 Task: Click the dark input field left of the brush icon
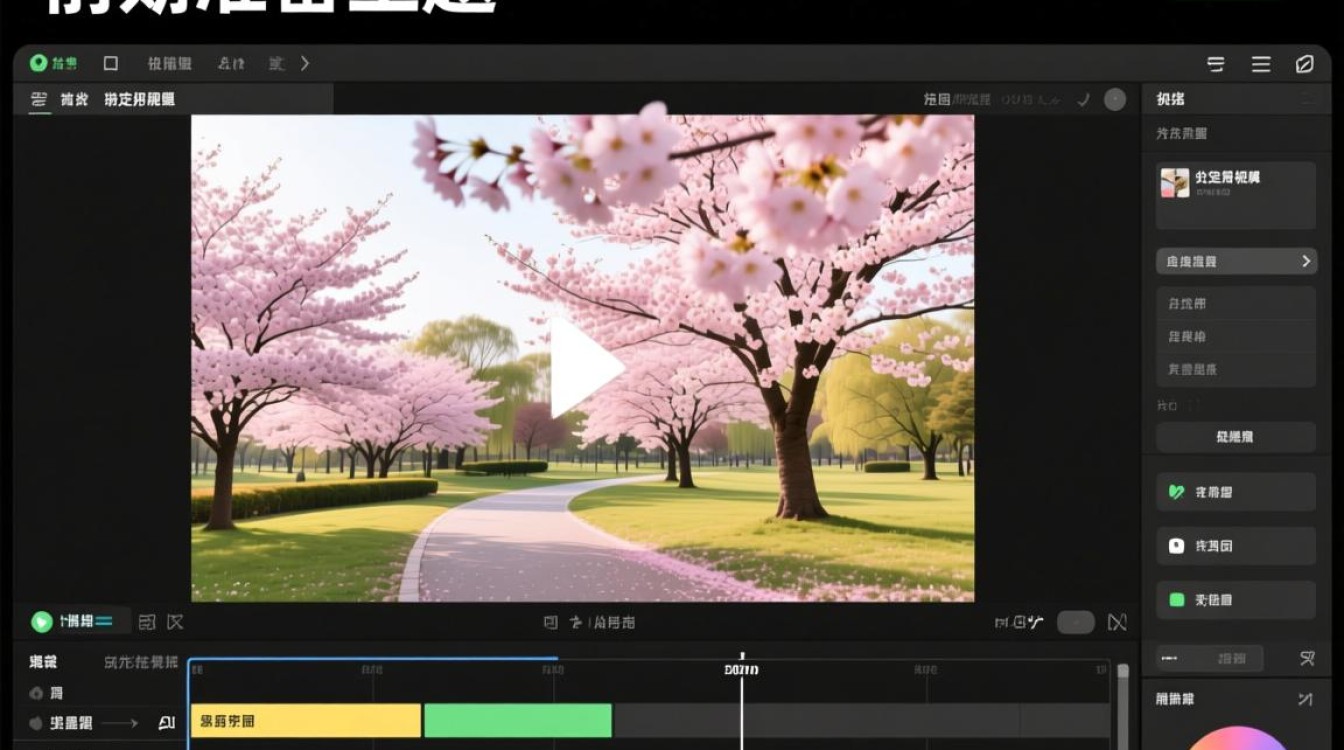pyautogui.click(x=1210, y=658)
